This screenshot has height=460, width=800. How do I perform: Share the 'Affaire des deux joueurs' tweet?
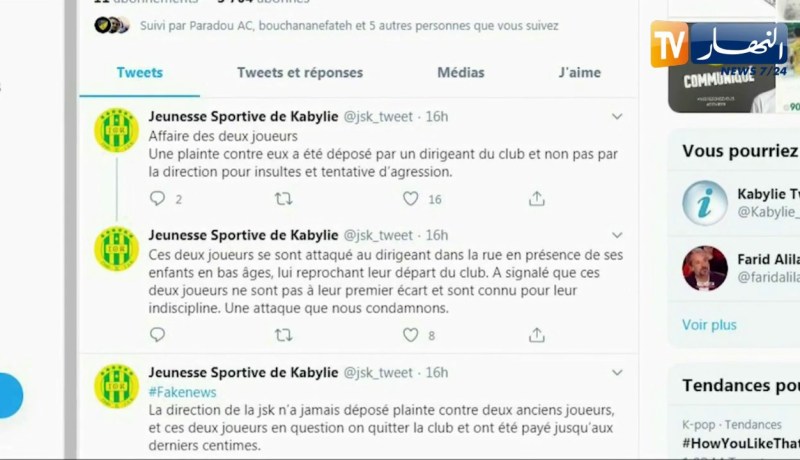click(x=537, y=198)
